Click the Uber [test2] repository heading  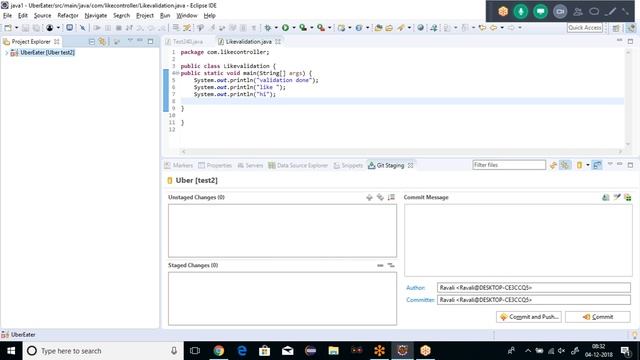tap(196, 180)
